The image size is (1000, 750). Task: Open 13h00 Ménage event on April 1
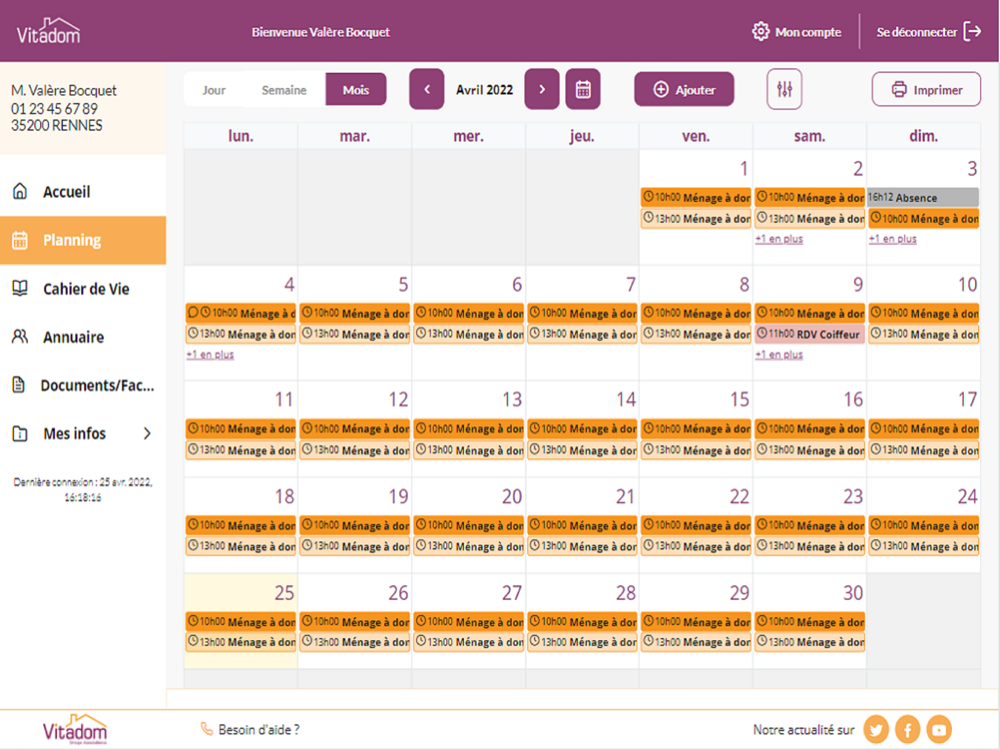click(695, 218)
